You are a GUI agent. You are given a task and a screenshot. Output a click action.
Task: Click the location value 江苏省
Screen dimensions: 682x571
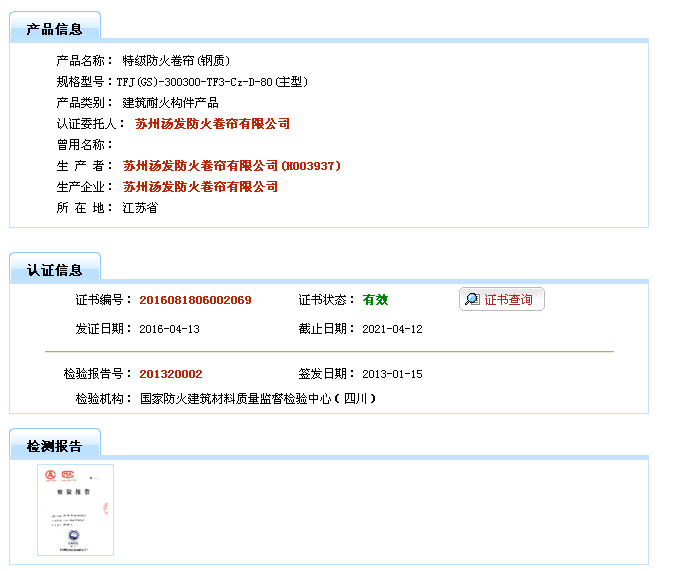pyautogui.click(x=140, y=208)
